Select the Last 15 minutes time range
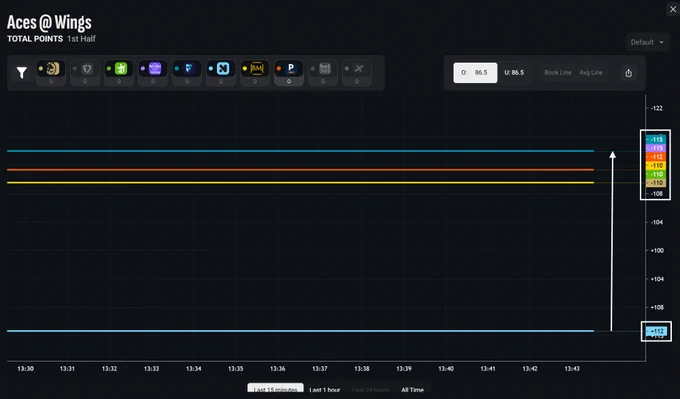The image size is (680, 399). pos(275,389)
